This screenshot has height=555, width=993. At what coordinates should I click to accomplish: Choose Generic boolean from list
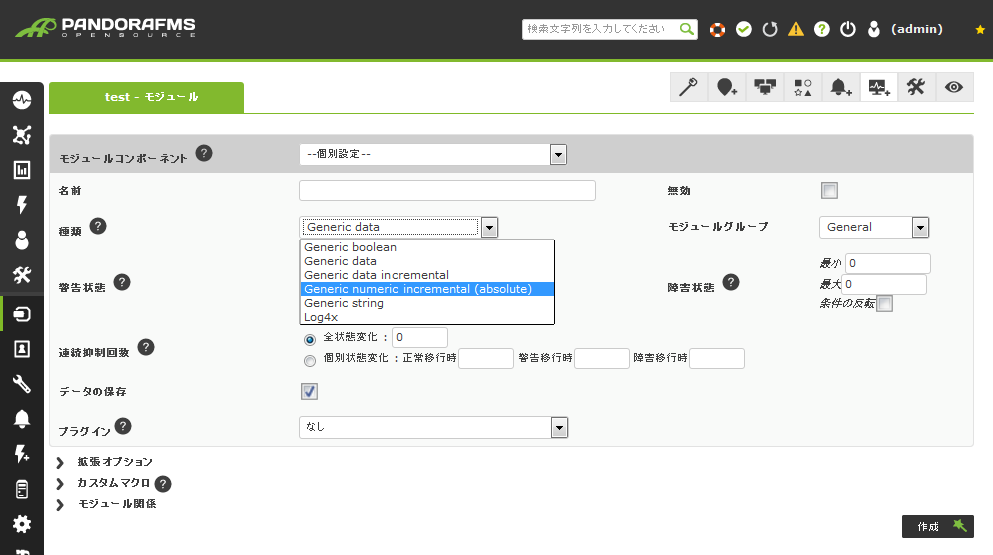(x=427, y=247)
